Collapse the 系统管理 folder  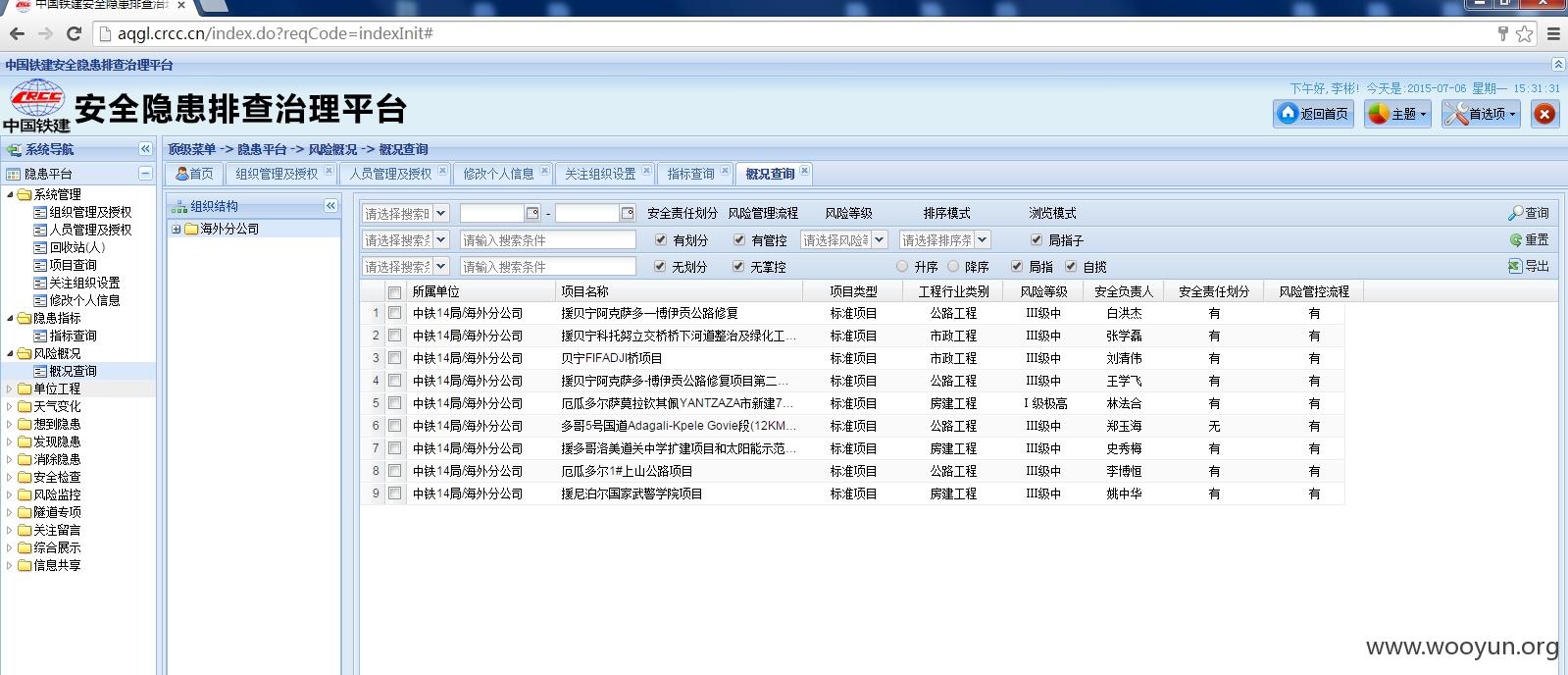click(x=10, y=194)
